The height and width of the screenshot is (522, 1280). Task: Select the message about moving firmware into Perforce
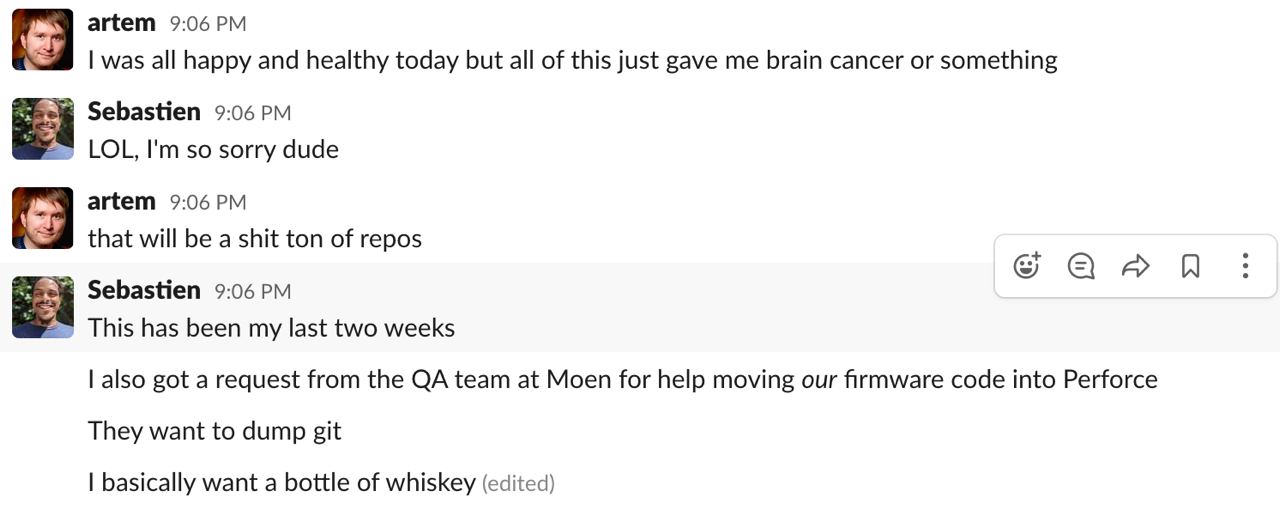point(622,380)
